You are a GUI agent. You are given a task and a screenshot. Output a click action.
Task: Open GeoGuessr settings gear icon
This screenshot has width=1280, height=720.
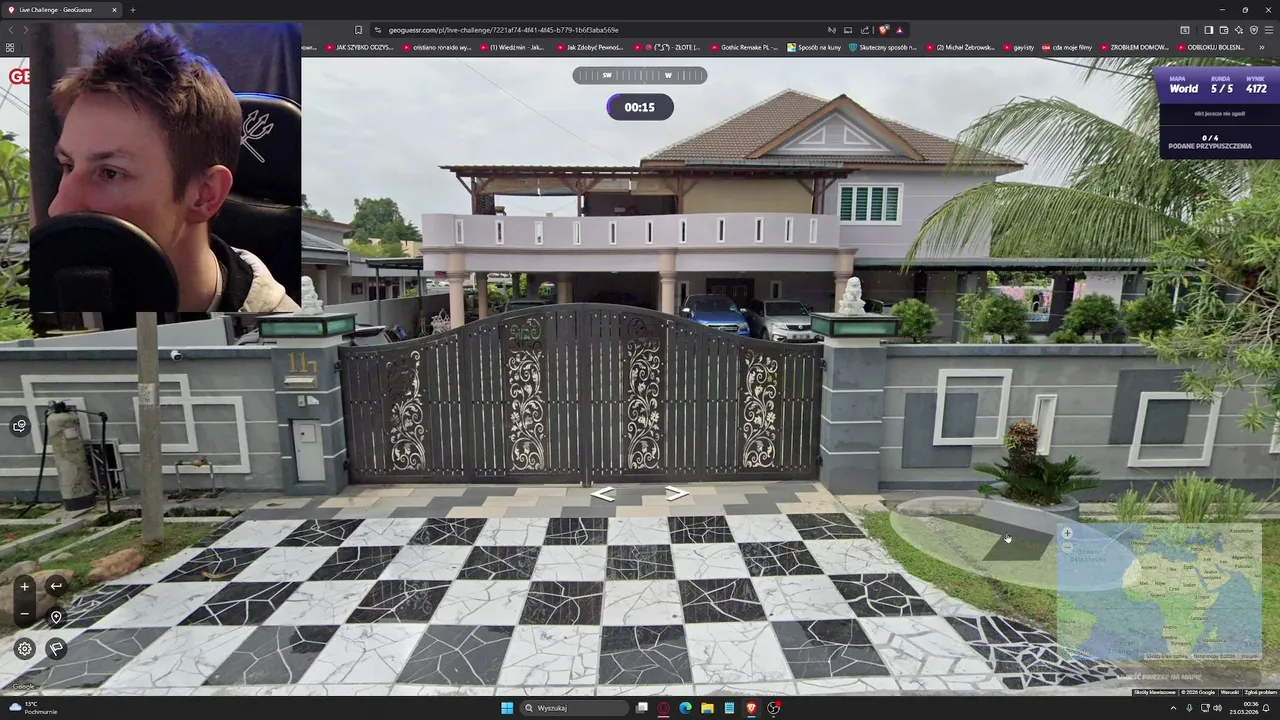25,649
